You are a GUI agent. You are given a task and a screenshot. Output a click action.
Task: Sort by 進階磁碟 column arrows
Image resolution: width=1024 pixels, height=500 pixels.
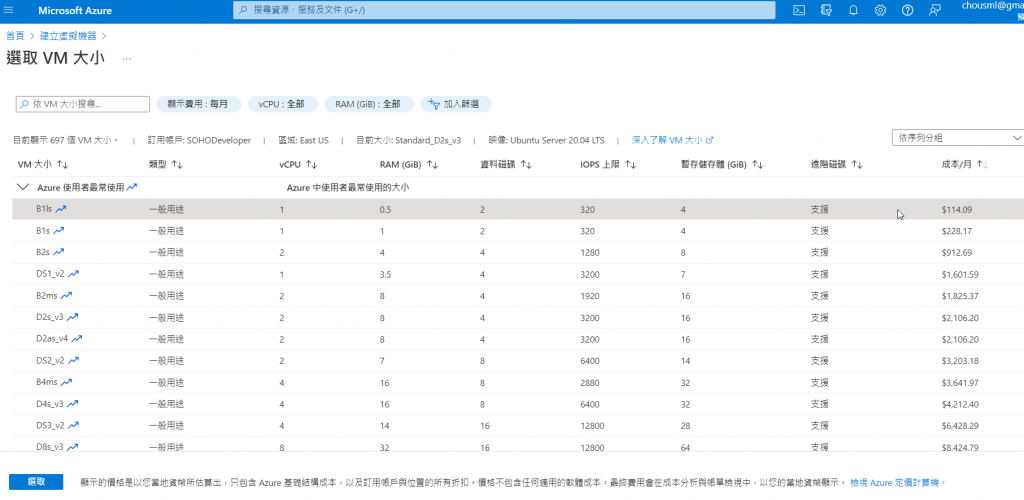click(x=857, y=165)
